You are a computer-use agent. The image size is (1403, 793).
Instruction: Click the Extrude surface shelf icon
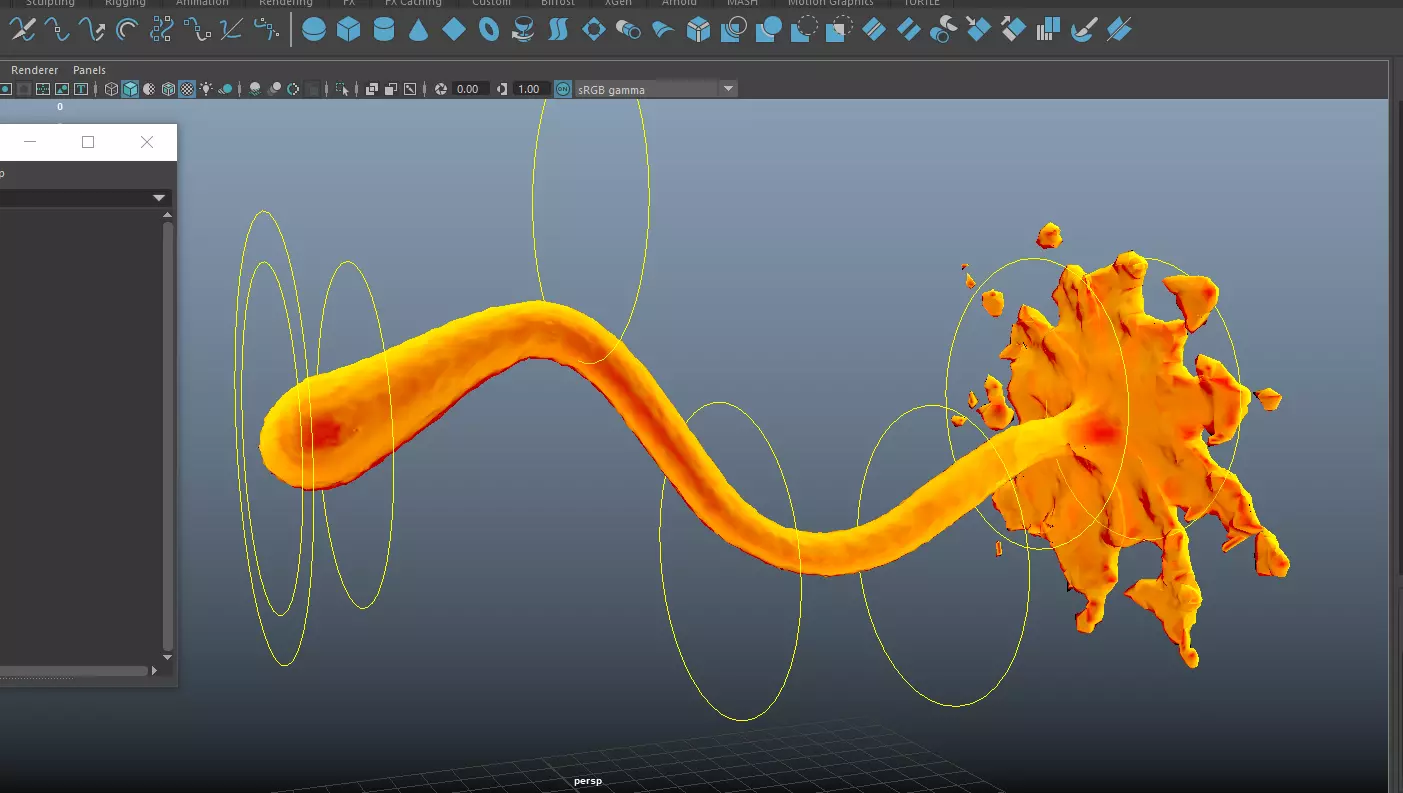pos(628,30)
